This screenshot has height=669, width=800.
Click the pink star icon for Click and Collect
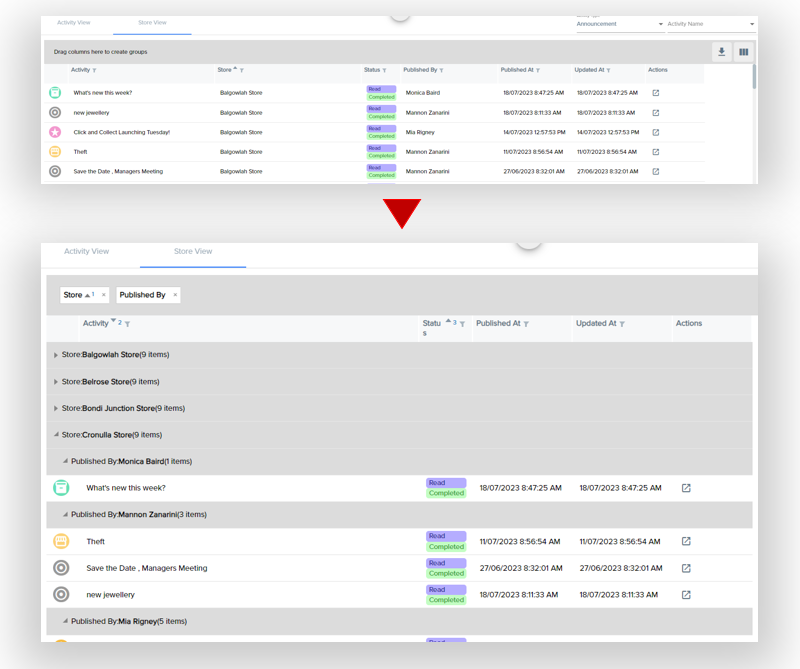click(55, 132)
